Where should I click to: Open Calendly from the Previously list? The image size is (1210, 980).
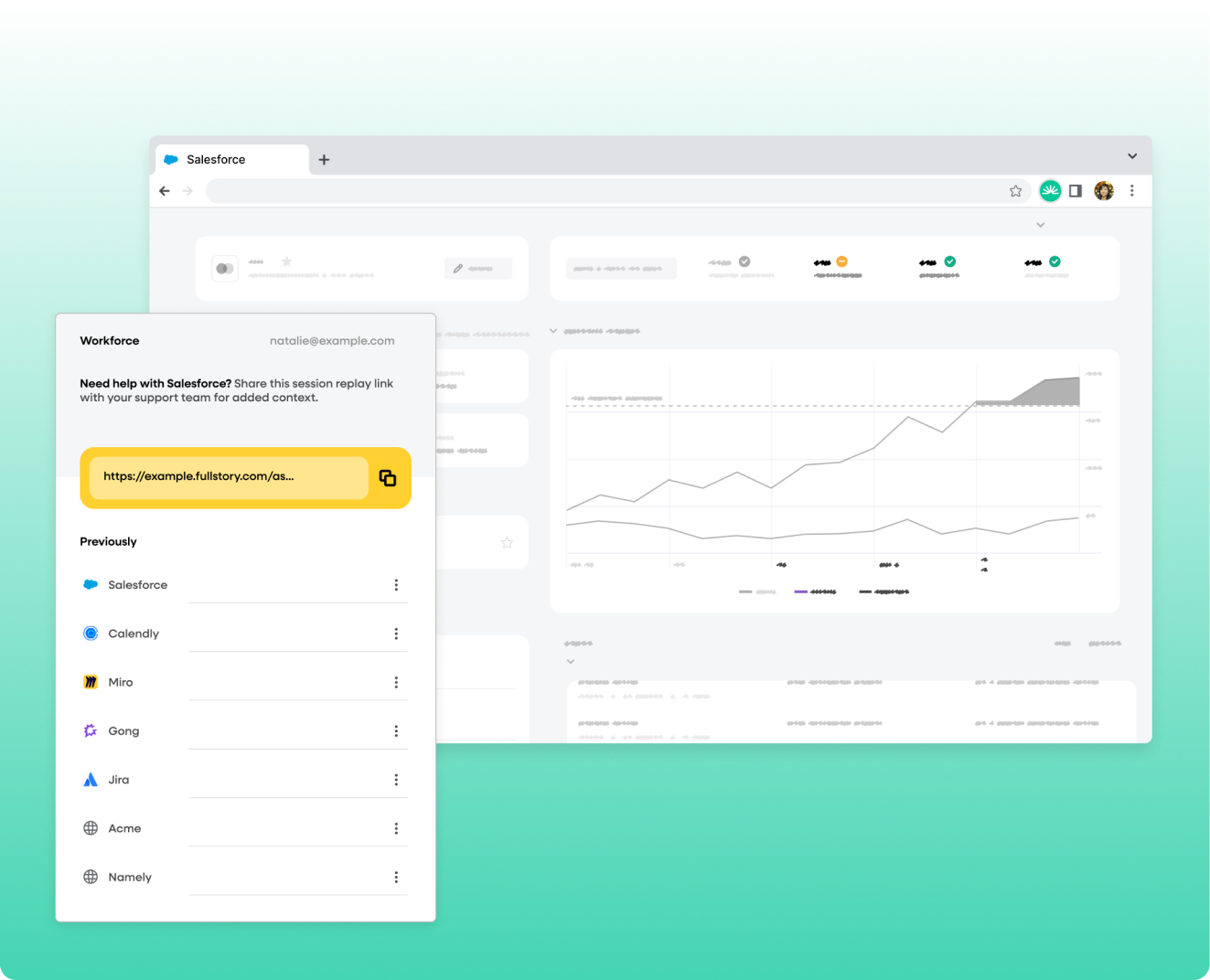click(x=134, y=634)
